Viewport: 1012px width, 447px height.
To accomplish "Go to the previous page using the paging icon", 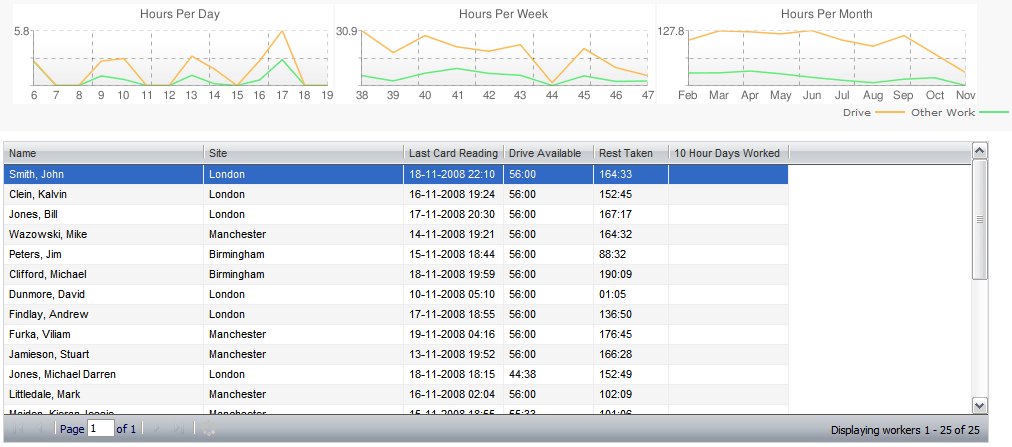I will coord(40,429).
